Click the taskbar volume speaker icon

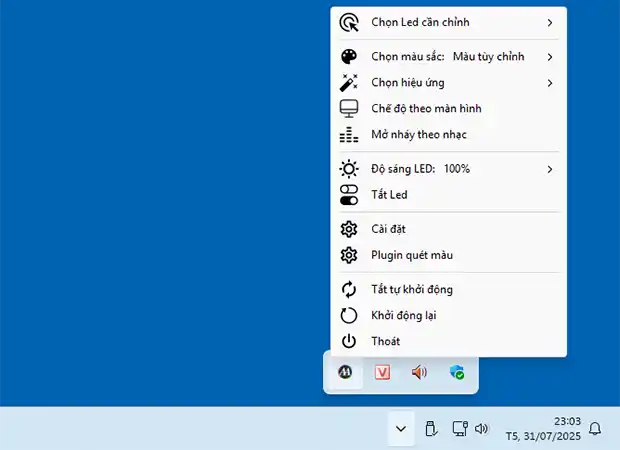click(482, 429)
